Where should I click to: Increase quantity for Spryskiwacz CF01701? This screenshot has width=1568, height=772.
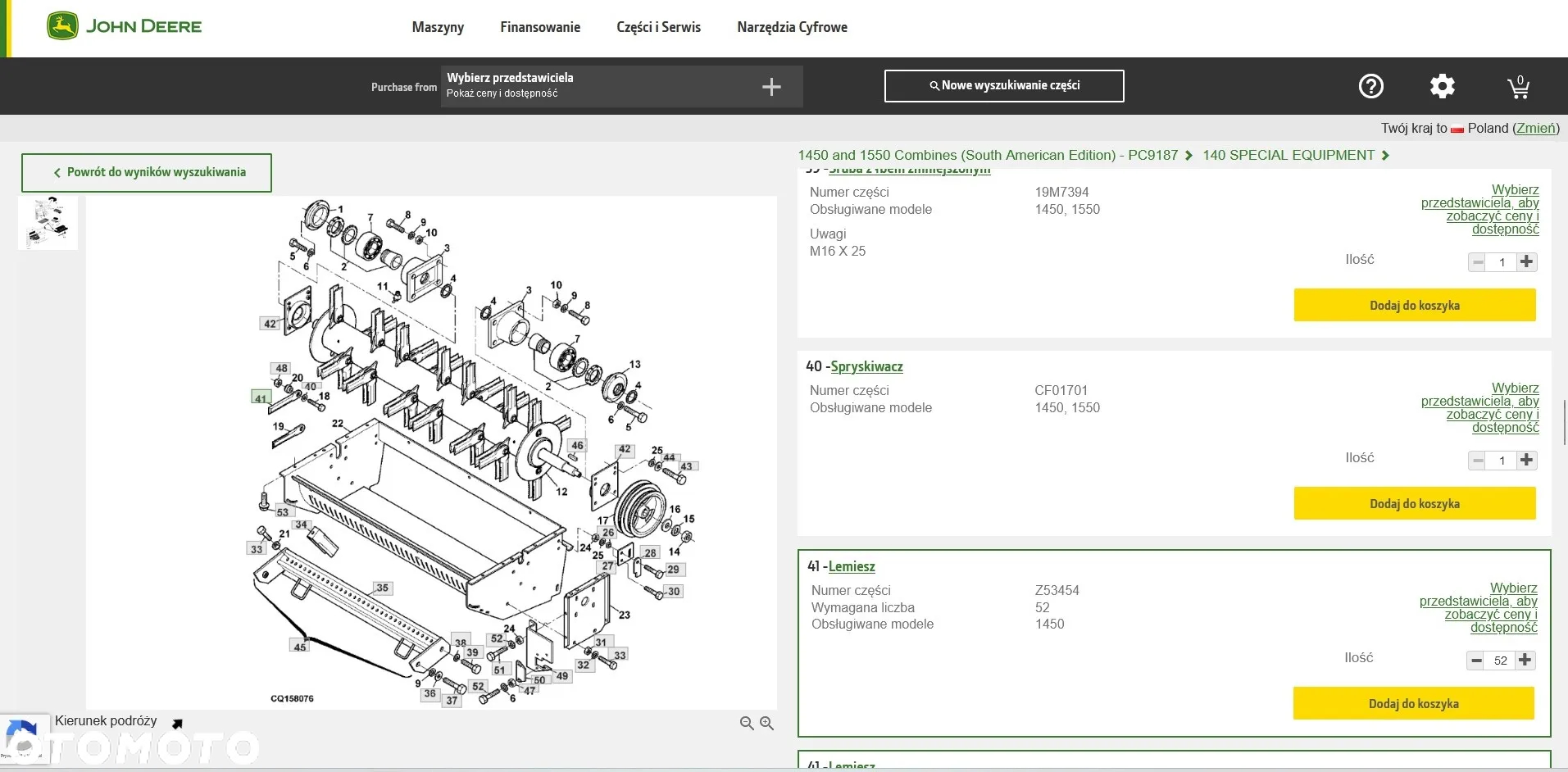1526,460
